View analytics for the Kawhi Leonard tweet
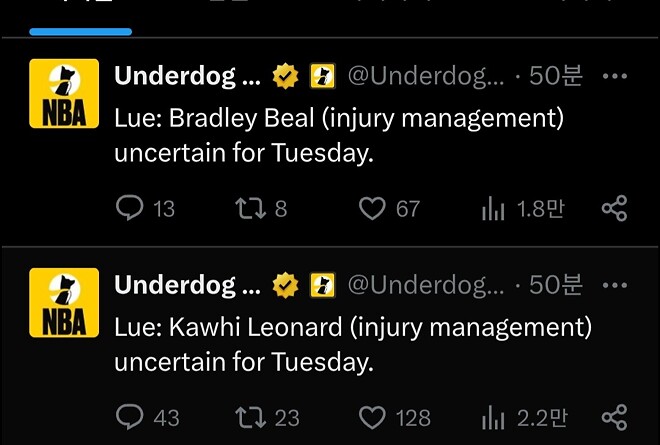Image resolution: width=660 pixels, height=445 pixels. [494, 417]
